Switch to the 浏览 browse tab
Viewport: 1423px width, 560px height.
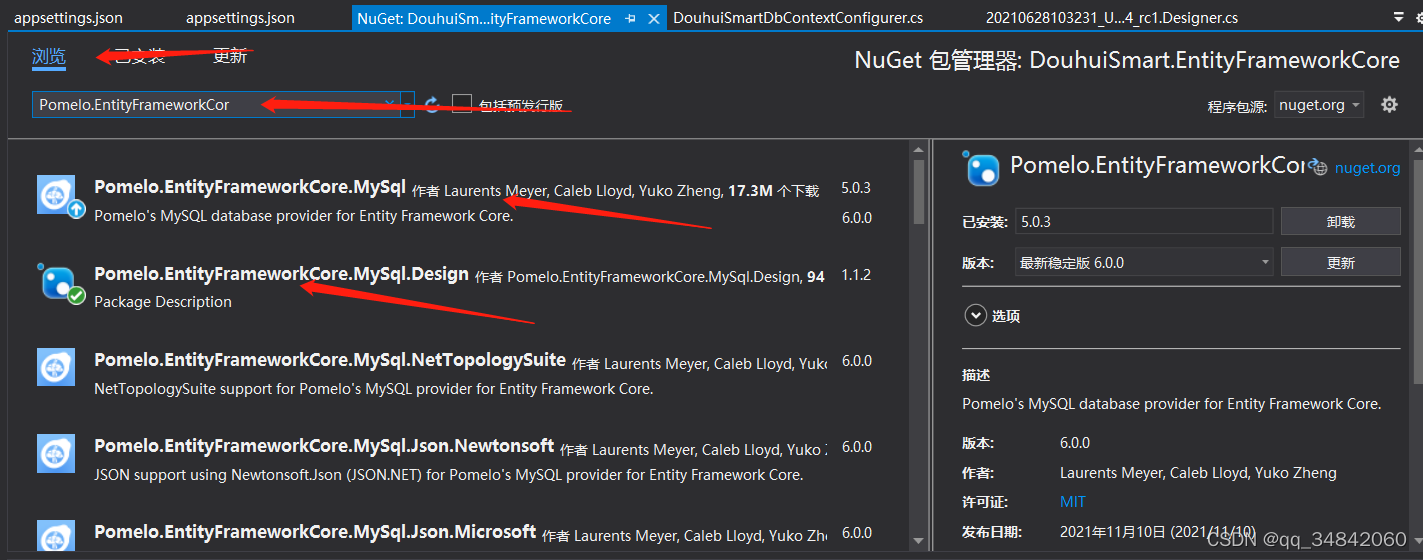click(x=49, y=56)
